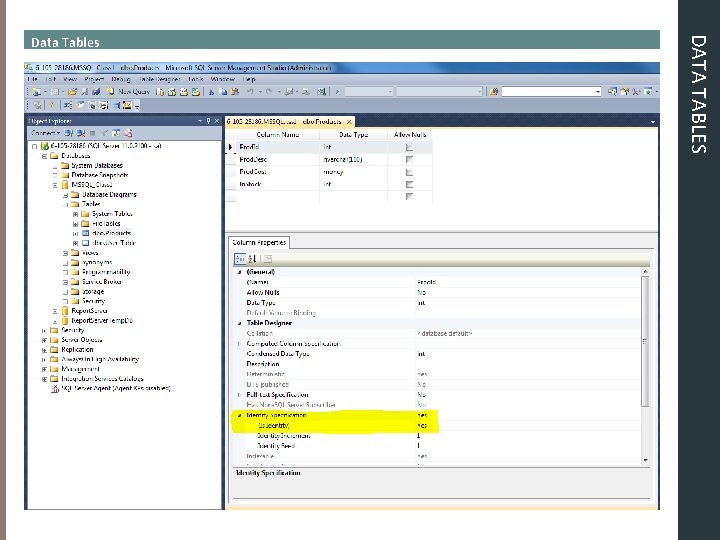
Task: Click the row selector beside ProdId
Action: pos(231,147)
